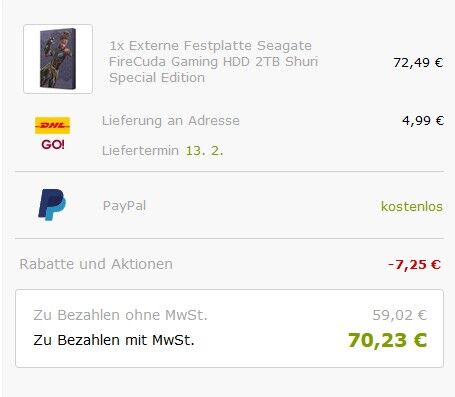Click the 72,49 € product price
The height and width of the screenshot is (397, 455).
pyautogui.click(x=418, y=62)
